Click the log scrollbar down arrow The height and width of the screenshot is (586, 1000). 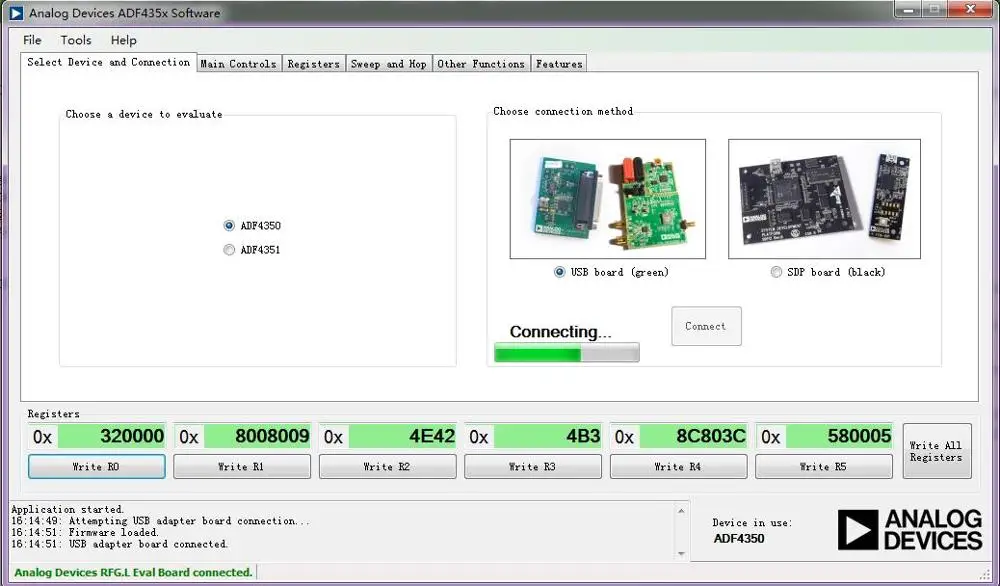[681, 553]
